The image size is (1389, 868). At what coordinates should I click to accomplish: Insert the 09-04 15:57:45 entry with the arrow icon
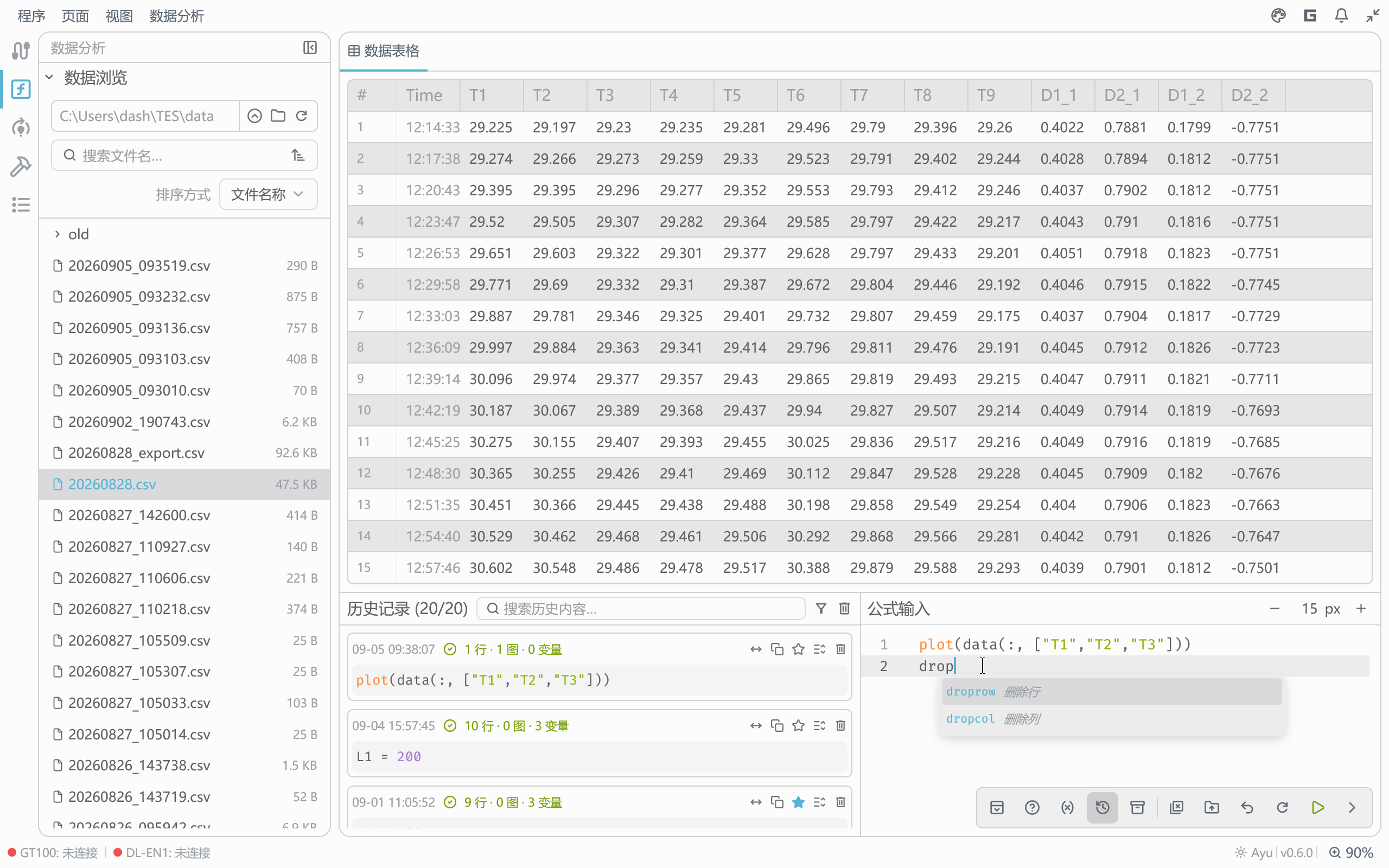[x=756, y=726]
